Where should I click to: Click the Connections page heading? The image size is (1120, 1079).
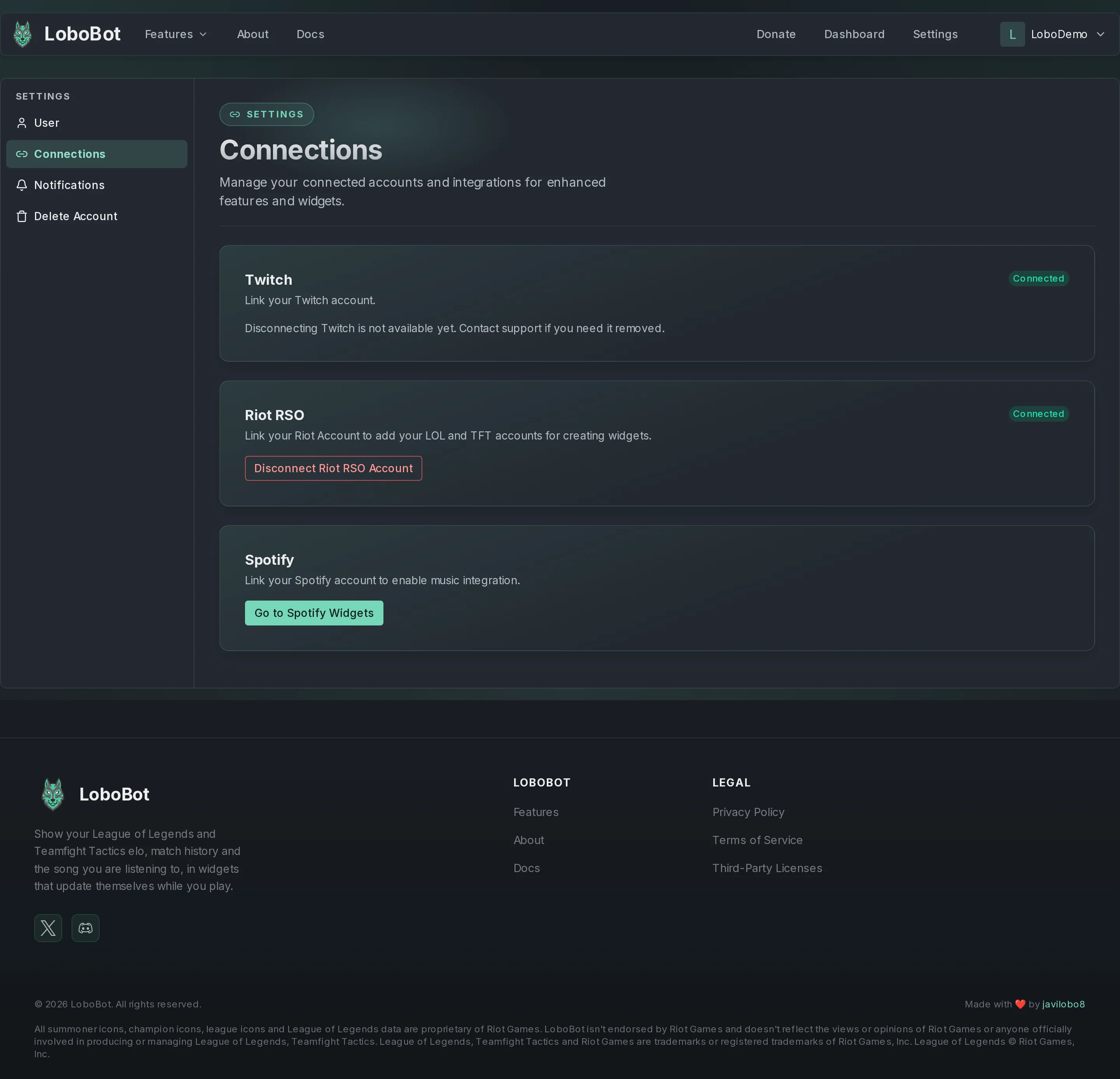(x=301, y=150)
